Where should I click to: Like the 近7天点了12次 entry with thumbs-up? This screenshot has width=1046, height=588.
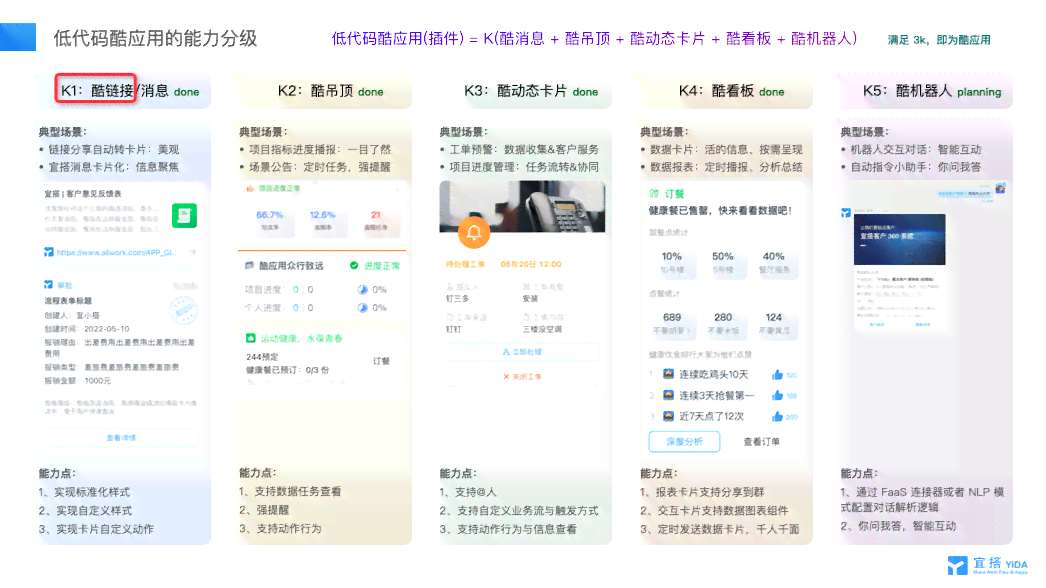point(777,416)
